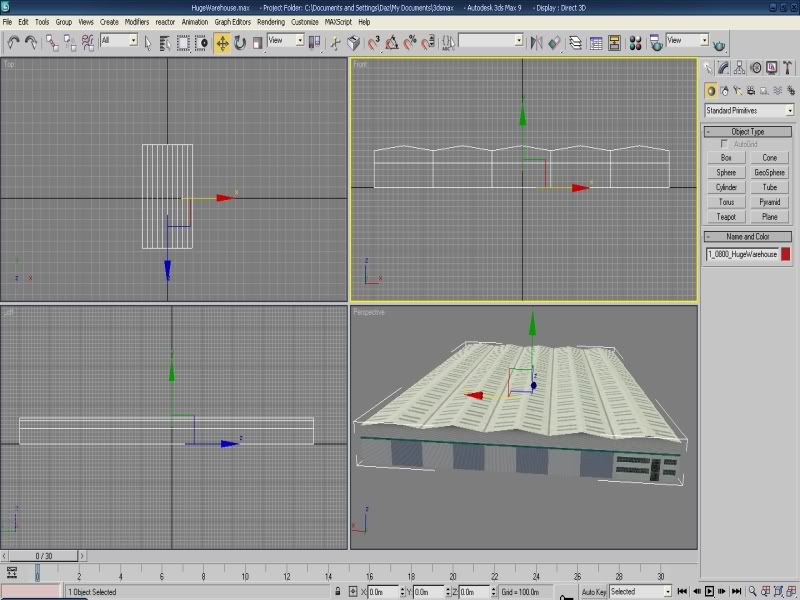Open the Modifiers menu

136,21
